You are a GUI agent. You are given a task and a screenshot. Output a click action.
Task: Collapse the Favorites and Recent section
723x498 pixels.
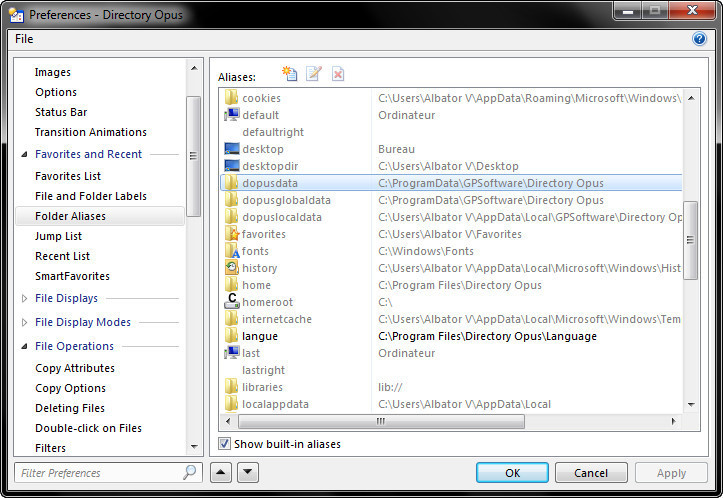24,154
